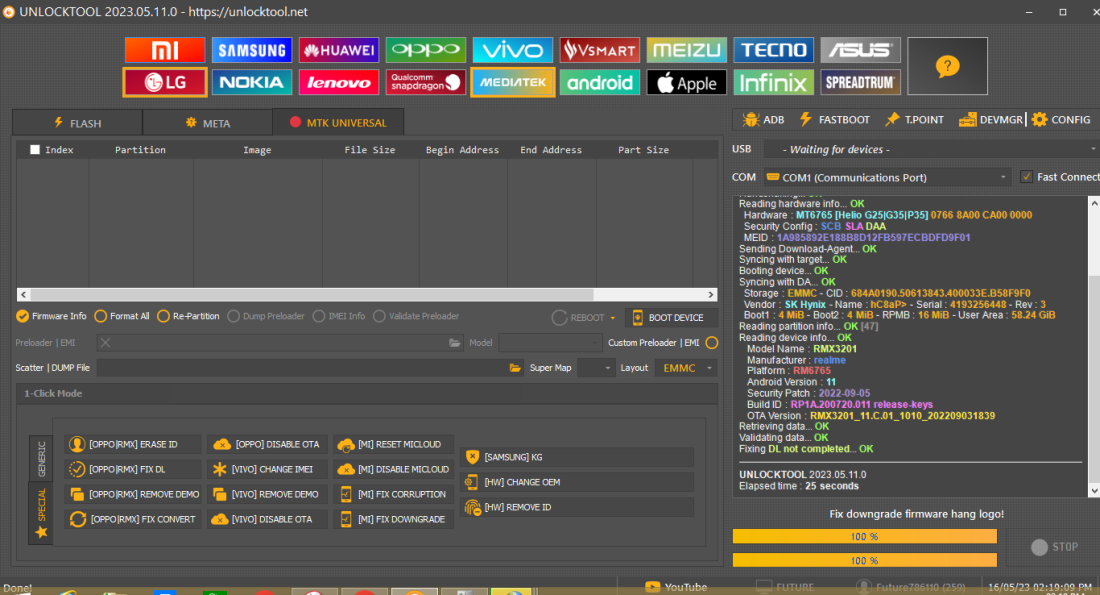
Task: Select the Qualcomm Snapdragon tile
Action: tap(426, 82)
